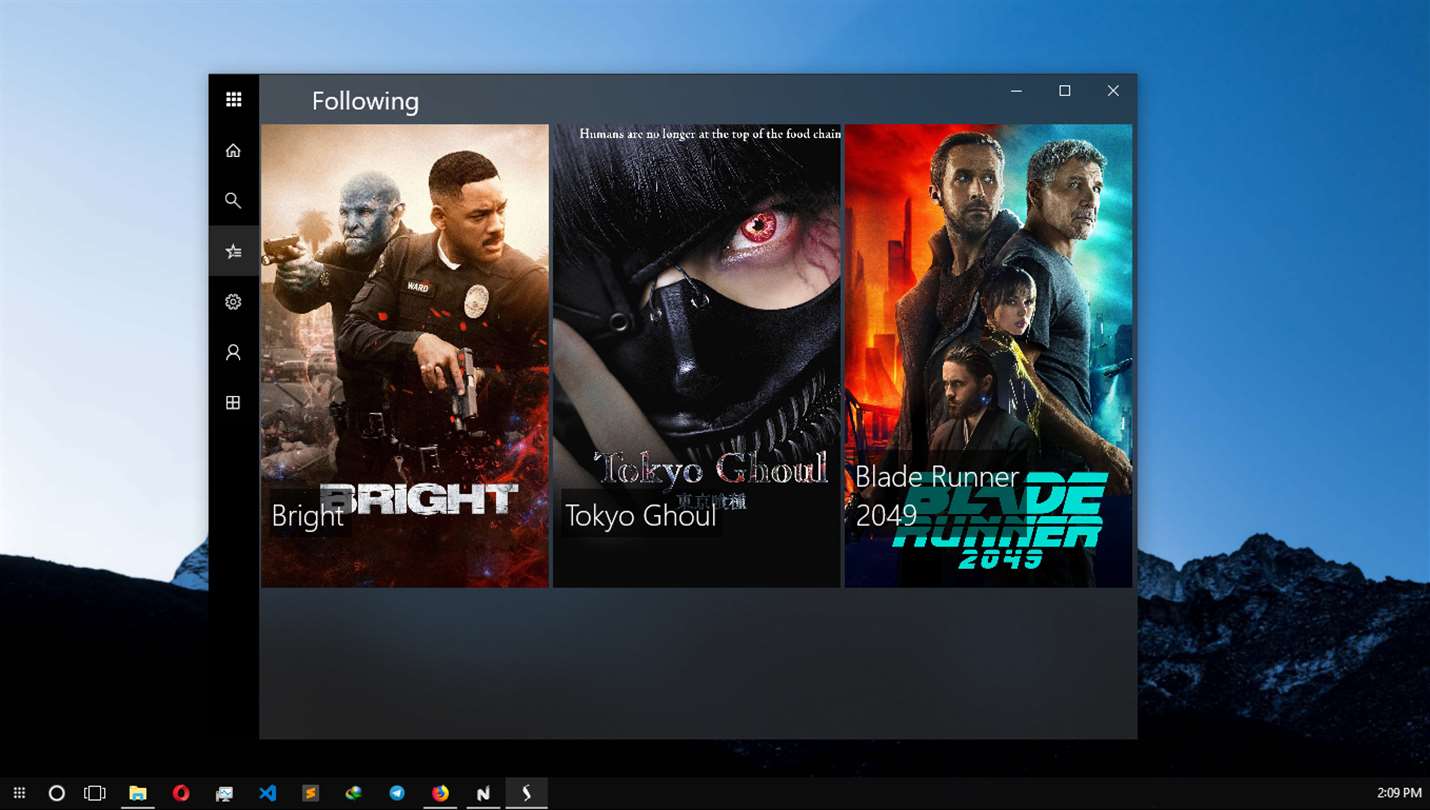Open Internet Download Manager taskbar icon
Image resolution: width=1430 pixels, height=810 pixels.
pyautogui.click(x=353, y=793)
